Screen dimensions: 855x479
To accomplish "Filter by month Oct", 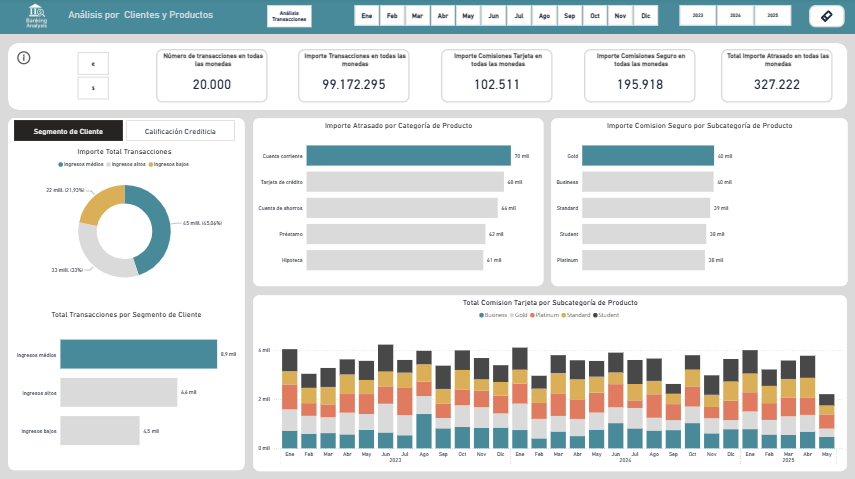I will pos(595,16).
